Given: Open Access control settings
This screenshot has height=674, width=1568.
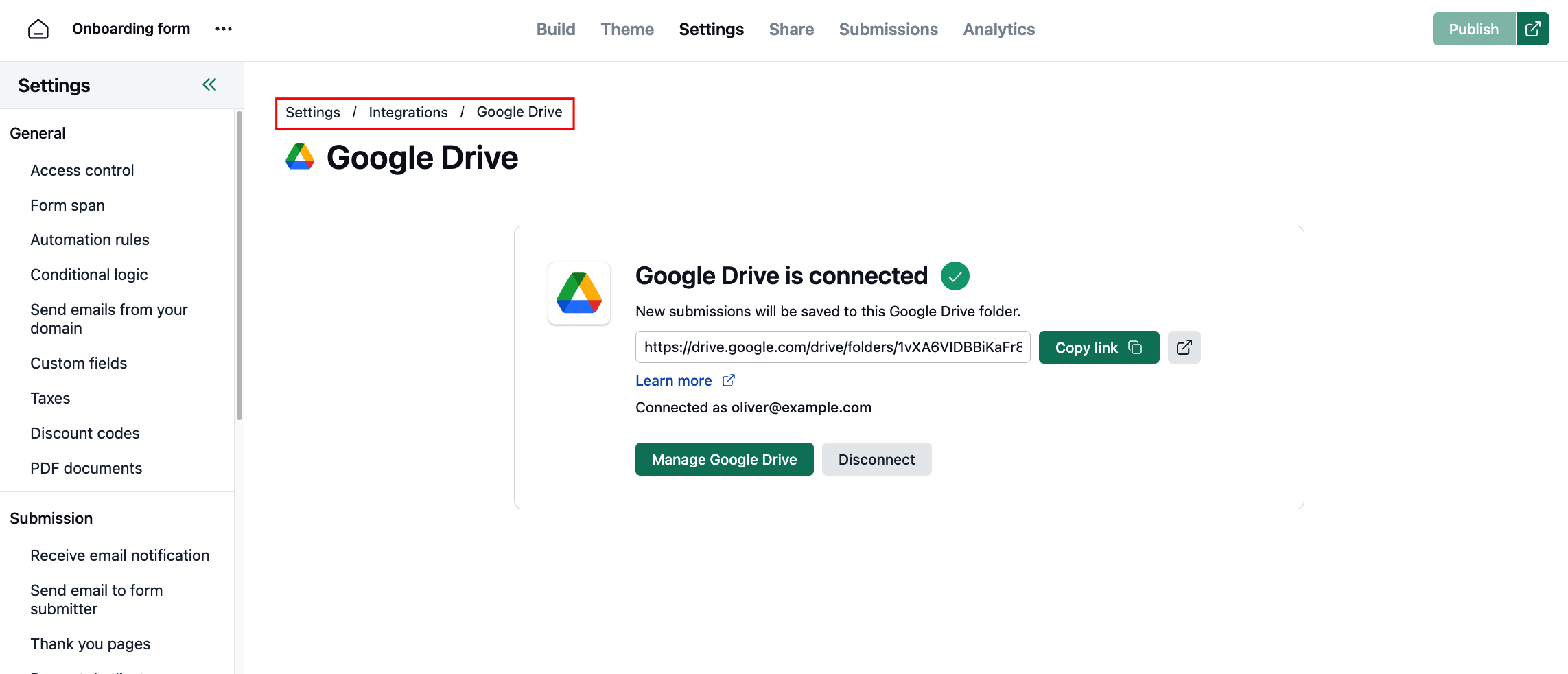Looking at the screenshot, I should click(82, 170).
